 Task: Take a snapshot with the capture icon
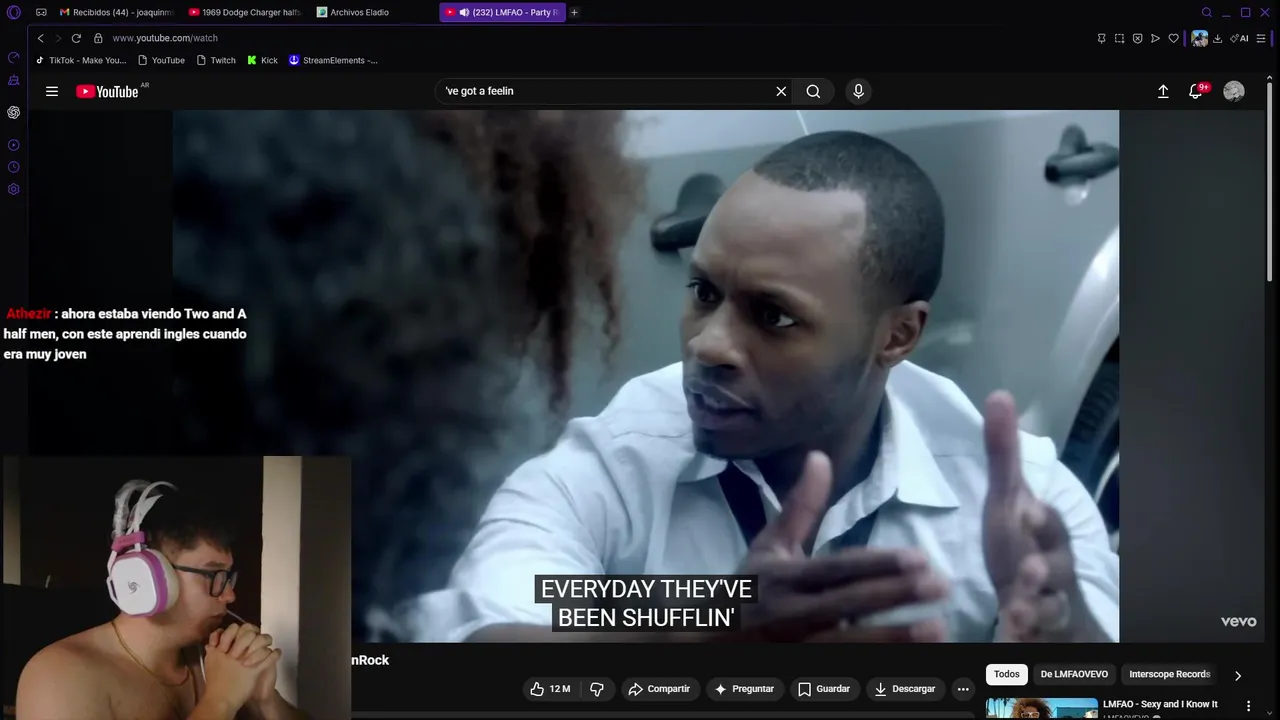click(x=1119, y=38)
